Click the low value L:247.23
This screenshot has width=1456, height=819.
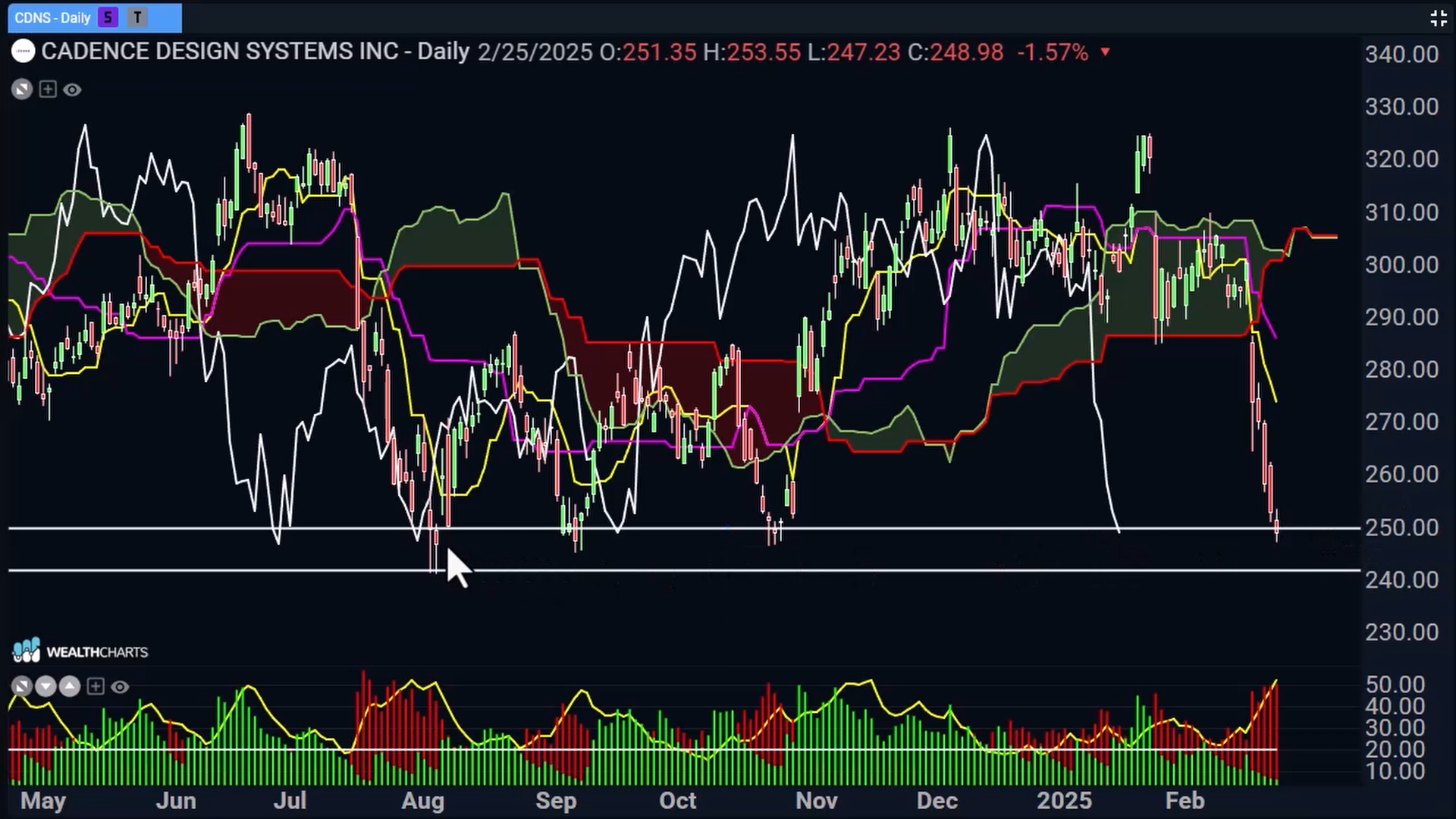(x=854, y=52)
